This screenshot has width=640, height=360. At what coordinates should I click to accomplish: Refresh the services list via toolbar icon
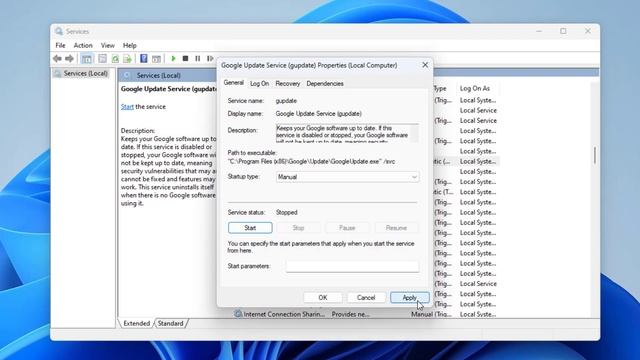tap(115, 59)
